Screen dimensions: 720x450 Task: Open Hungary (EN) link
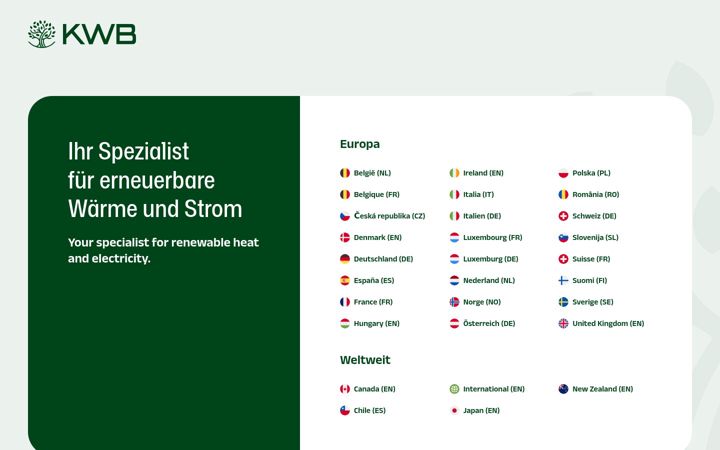[x=377, y=324]
